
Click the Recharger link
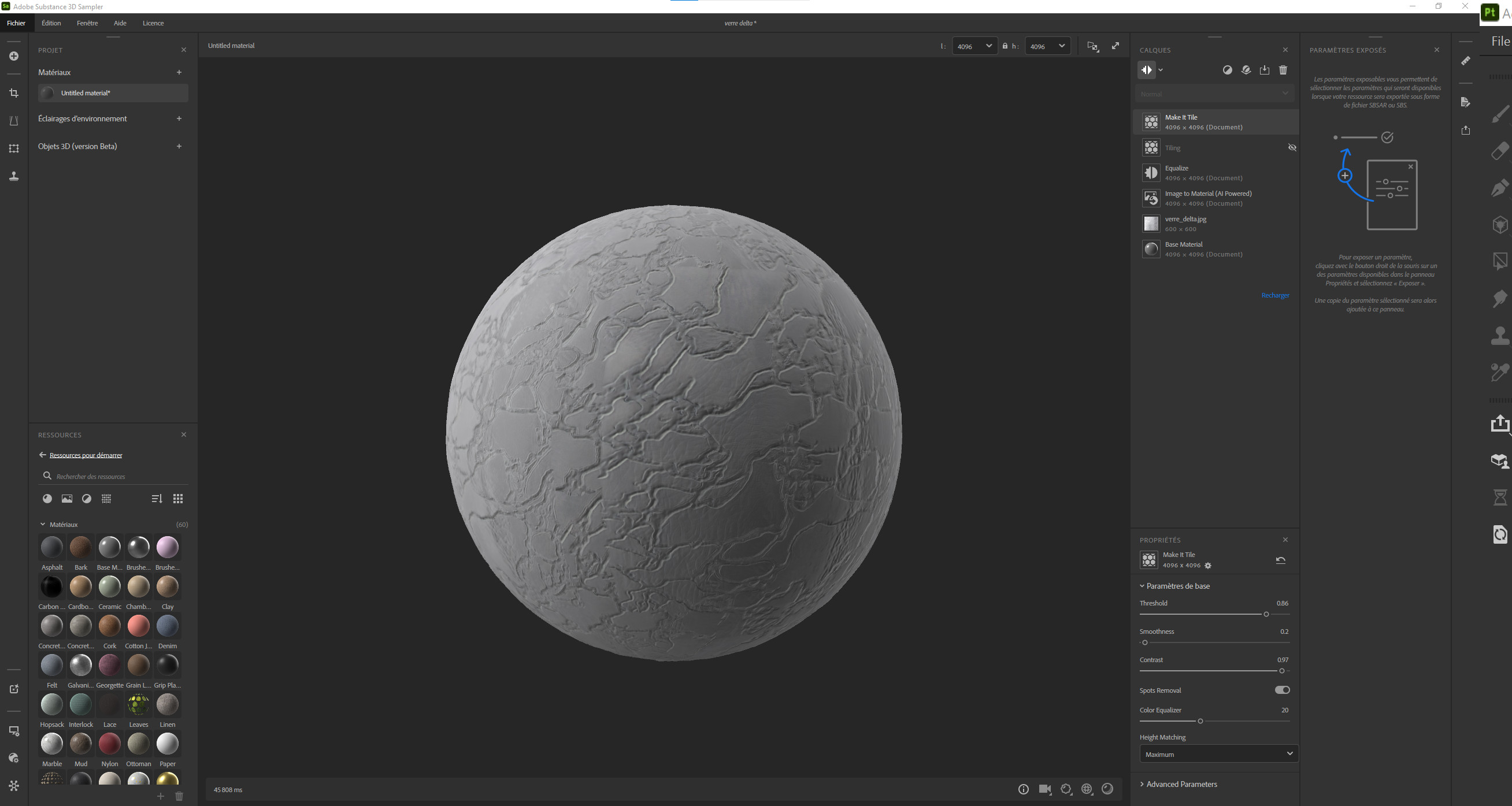click(1276, 295)
